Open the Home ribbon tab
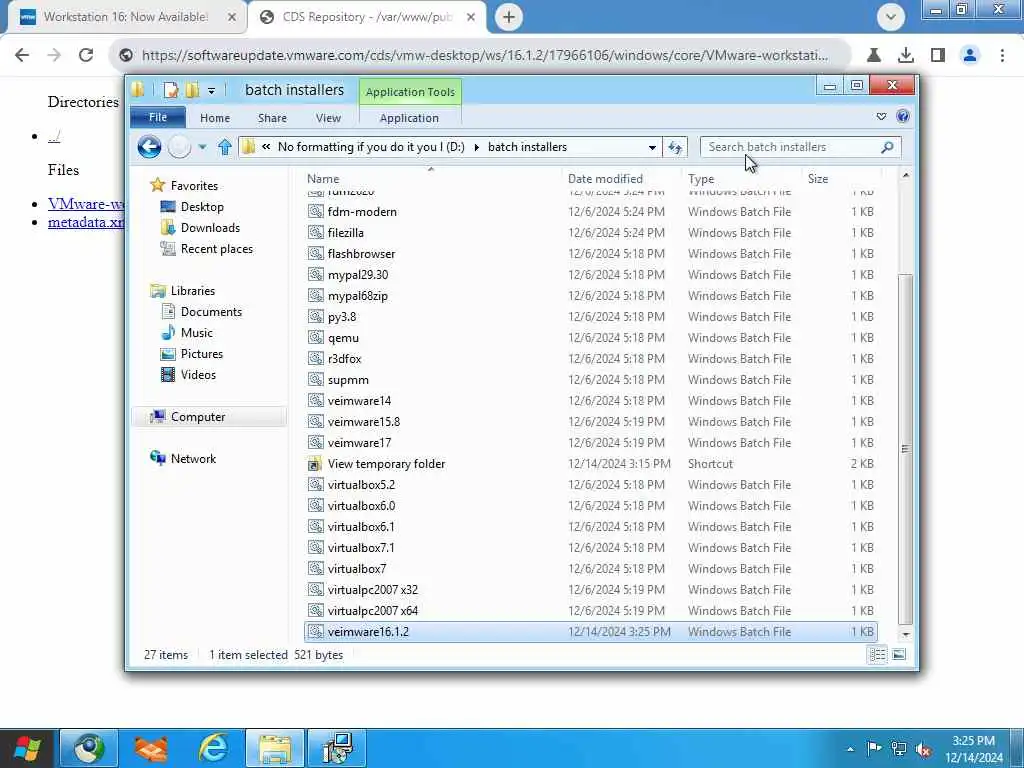Screen dimensions: 1024x768 [x=215, y=118]
